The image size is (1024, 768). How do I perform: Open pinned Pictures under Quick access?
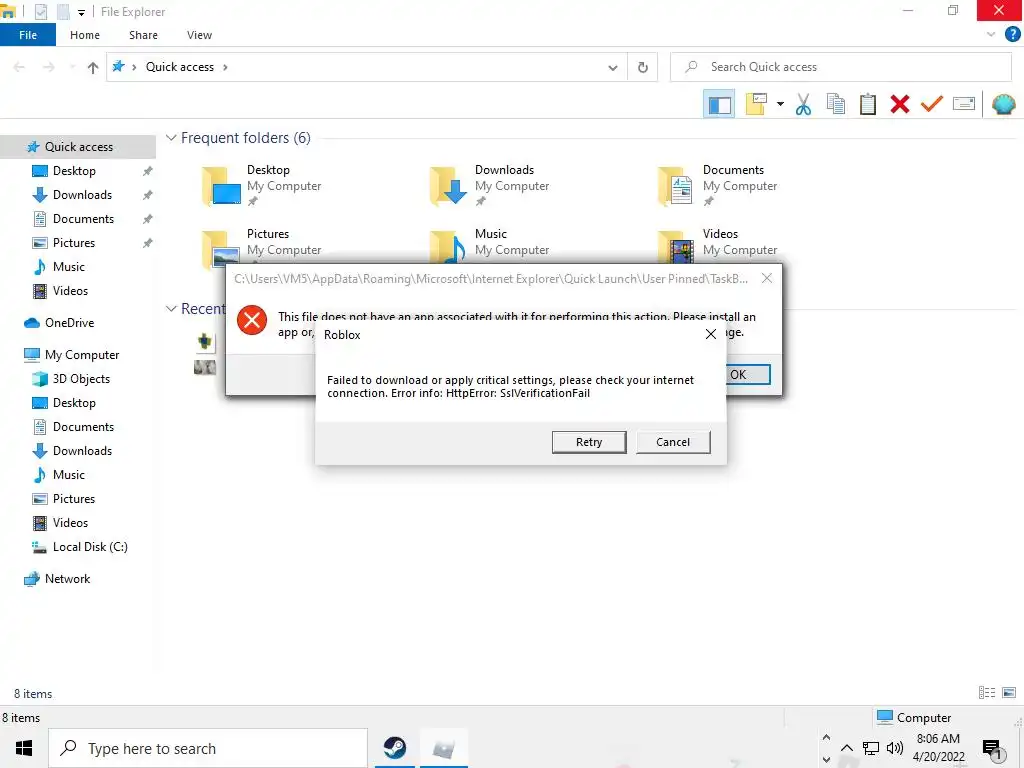click(x=73, y=243)
